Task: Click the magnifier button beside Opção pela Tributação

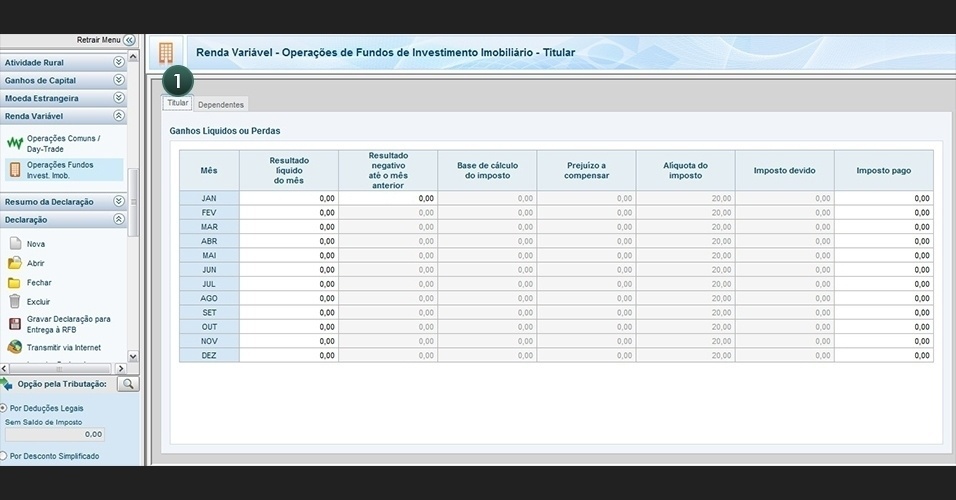Action: [x=128, y=384]
